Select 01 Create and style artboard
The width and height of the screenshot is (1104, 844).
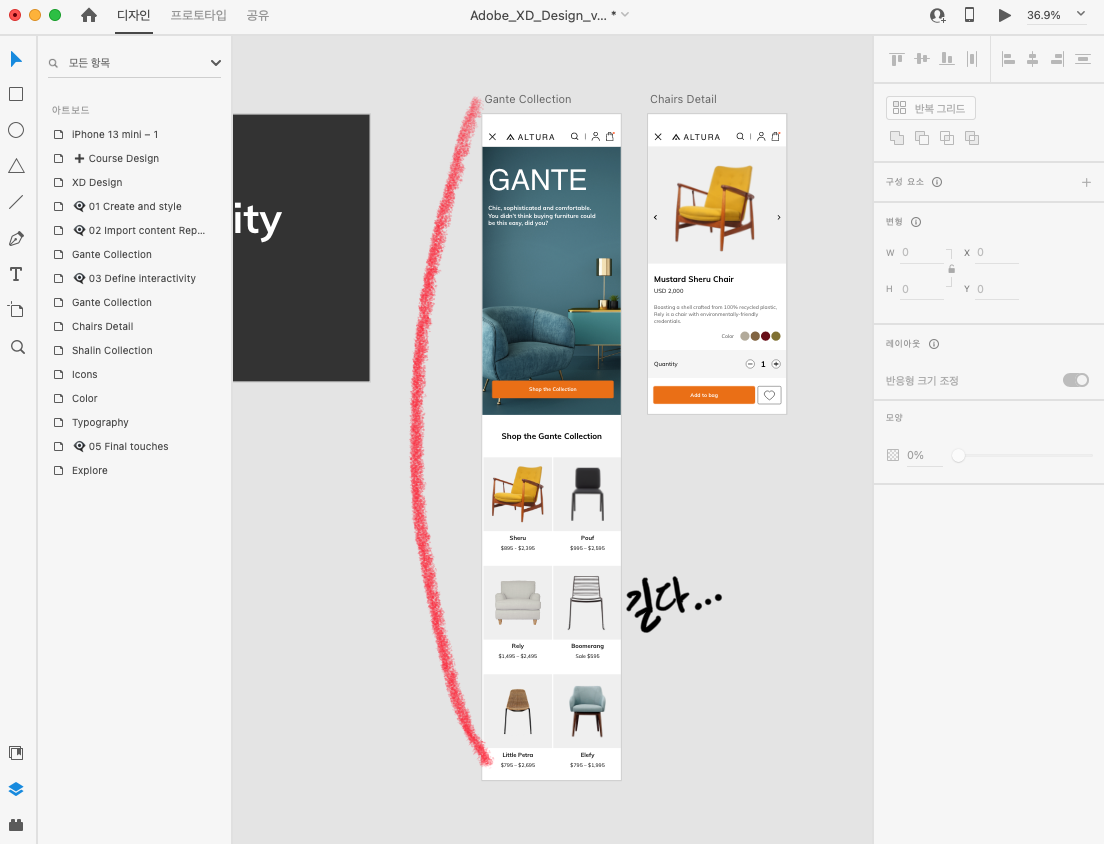tap(134, 206)
